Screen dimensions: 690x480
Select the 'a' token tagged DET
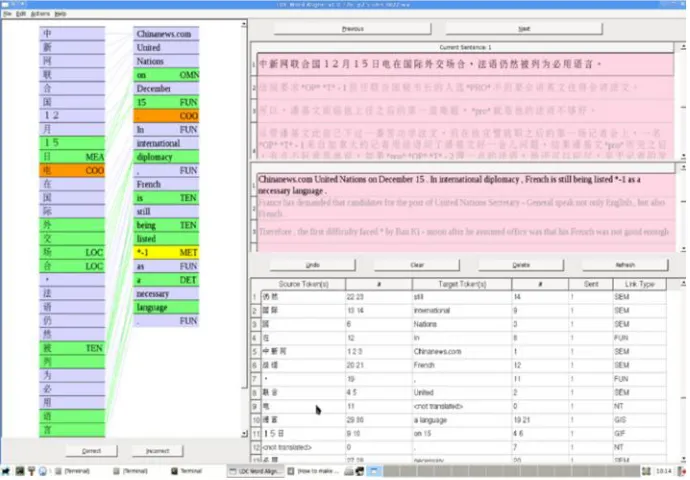click(166, 279)
